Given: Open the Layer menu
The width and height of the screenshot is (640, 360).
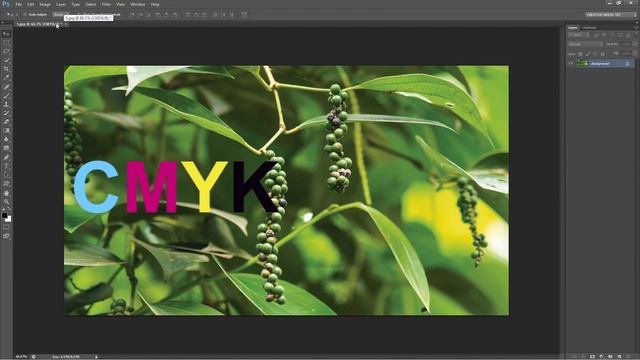Looking at the screenshot, I should (x=61, y=4).
